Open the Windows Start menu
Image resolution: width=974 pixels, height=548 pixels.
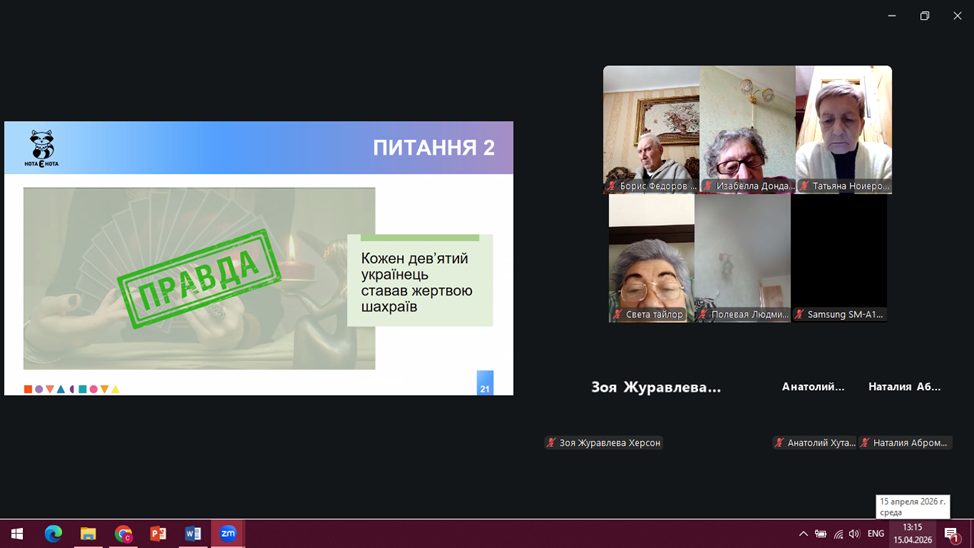point(17,533)
